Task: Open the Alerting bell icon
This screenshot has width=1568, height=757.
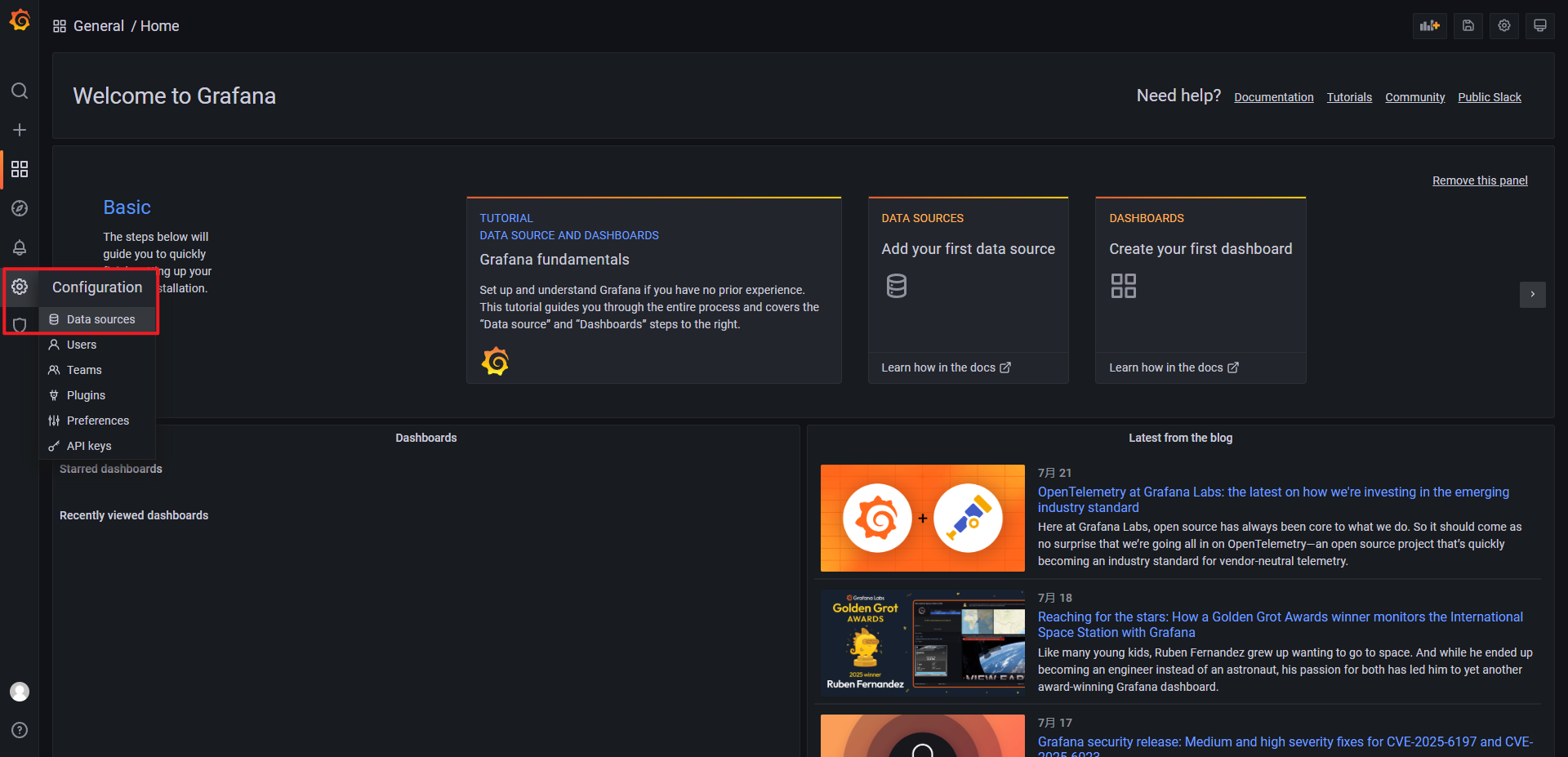Action: click(20, 247)
